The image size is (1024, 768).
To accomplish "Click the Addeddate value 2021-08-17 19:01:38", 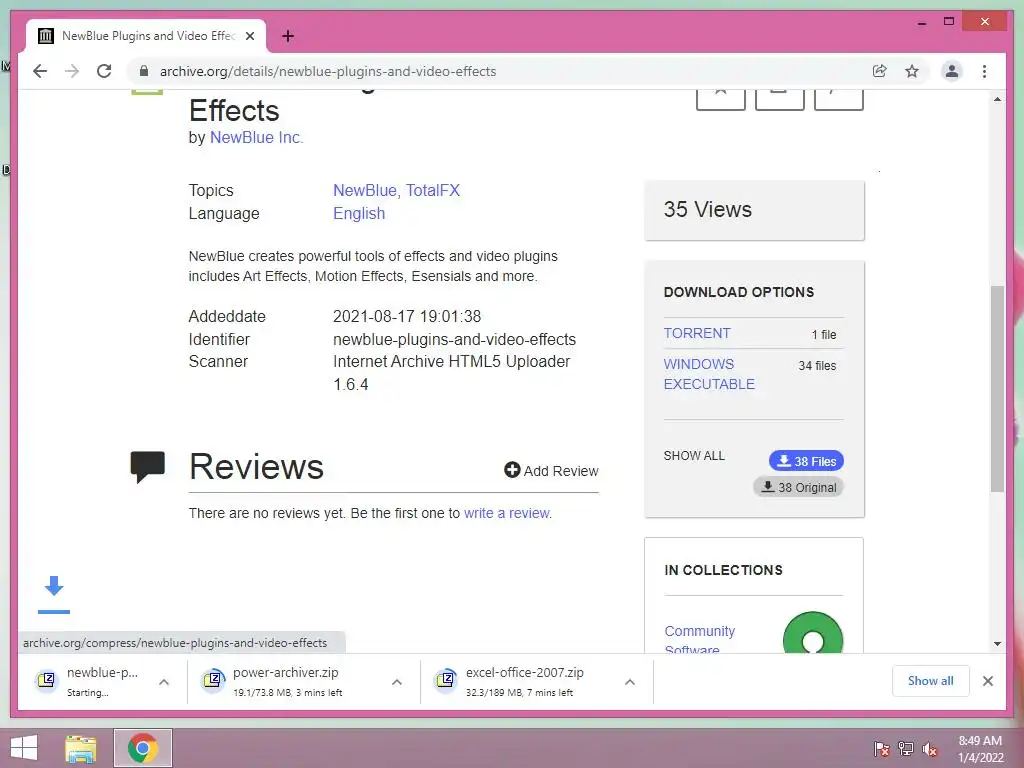I will pyautogui.click(x=407, y=316).
